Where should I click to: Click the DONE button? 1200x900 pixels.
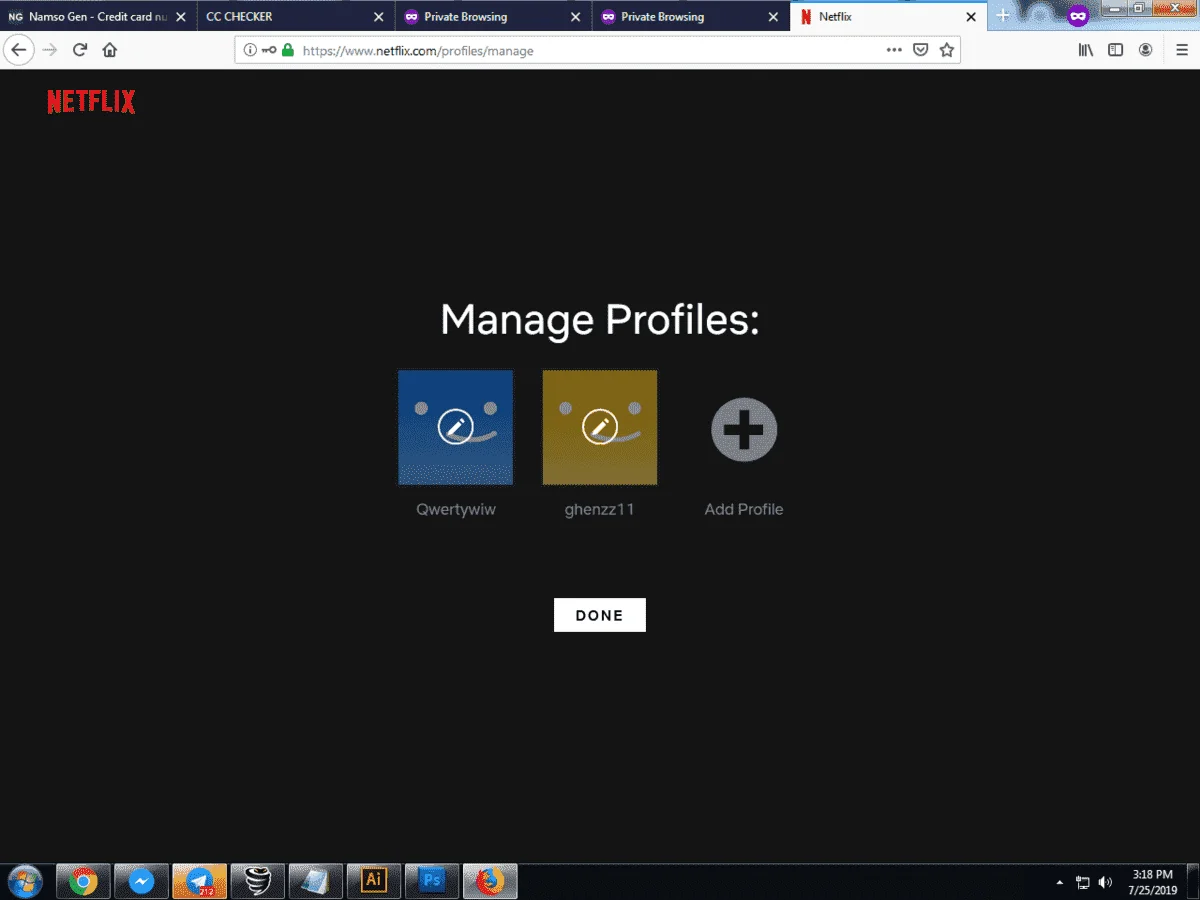click(600, 615)
